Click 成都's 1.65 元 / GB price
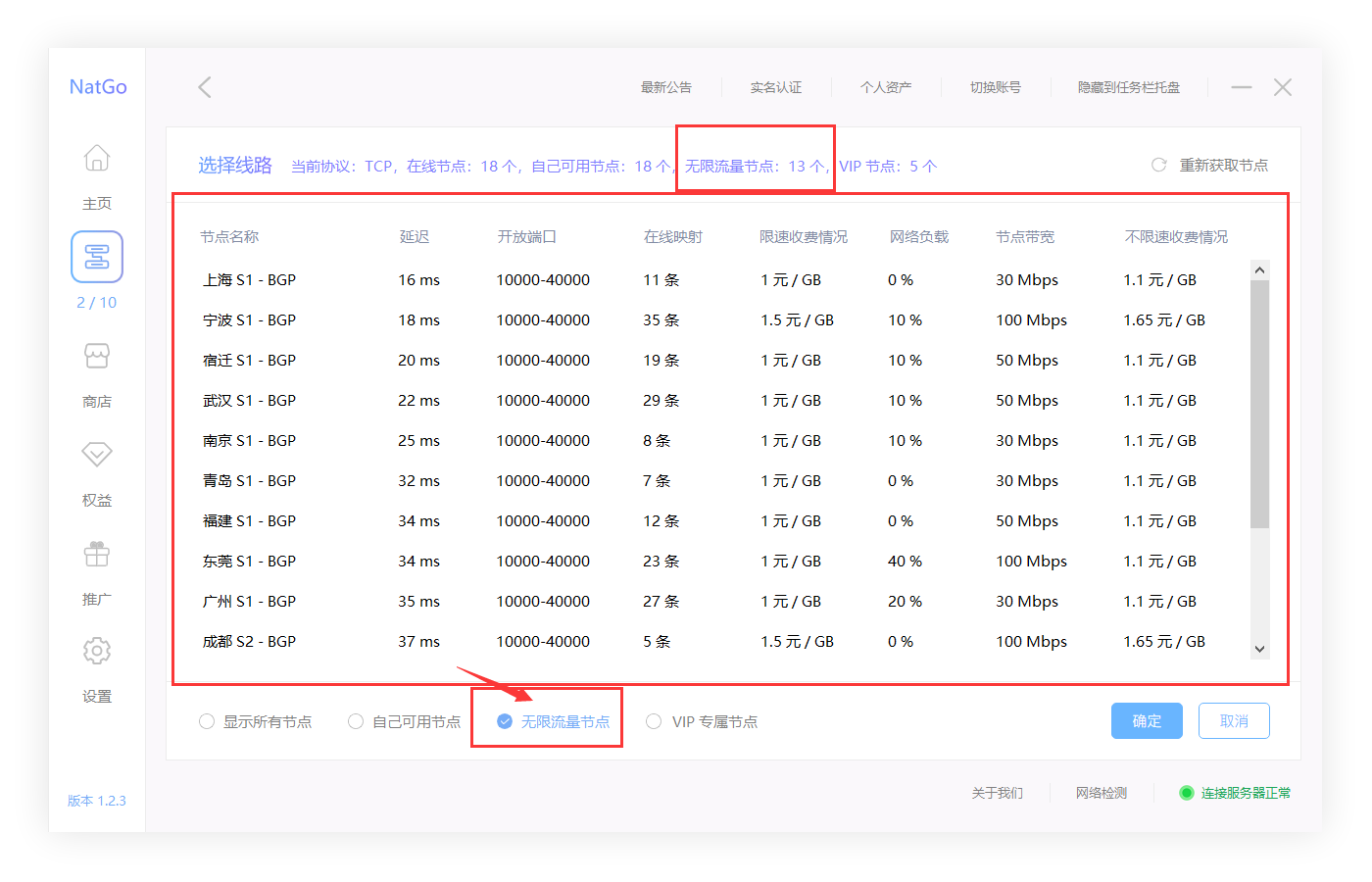 (1164, 642)
